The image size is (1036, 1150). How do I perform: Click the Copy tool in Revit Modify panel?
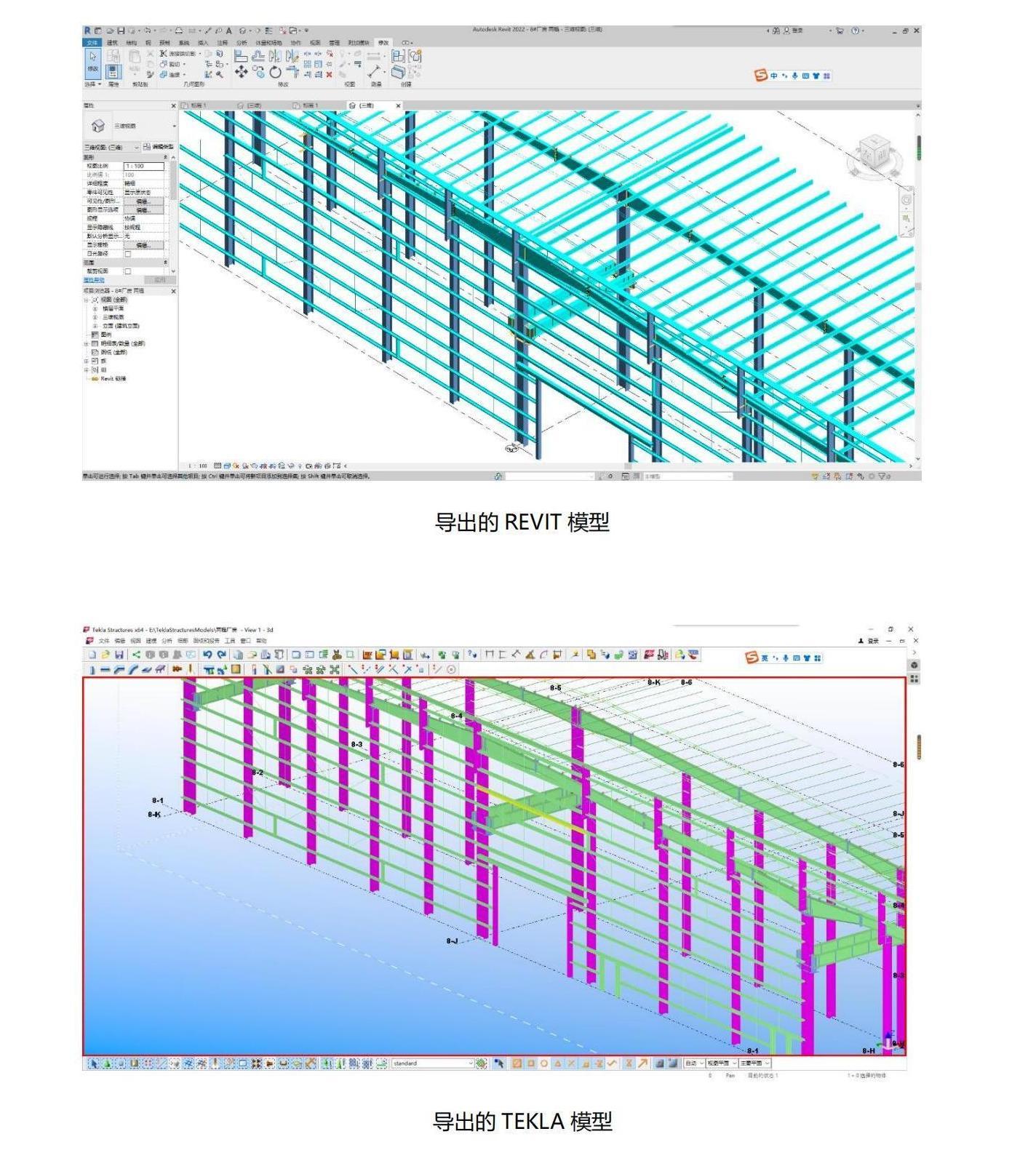(258, 71)
